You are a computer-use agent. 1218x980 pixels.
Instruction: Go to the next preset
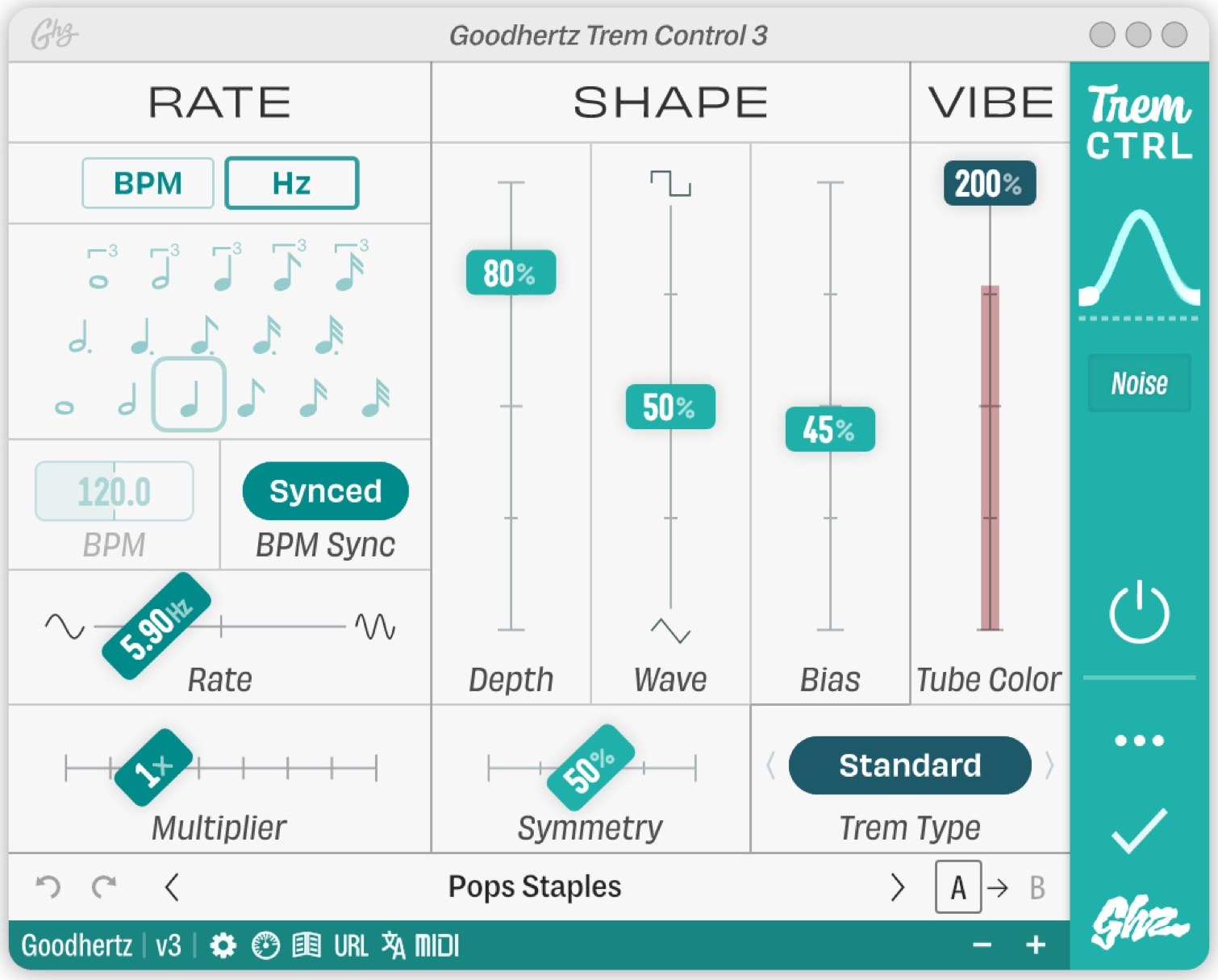point(898,887)
